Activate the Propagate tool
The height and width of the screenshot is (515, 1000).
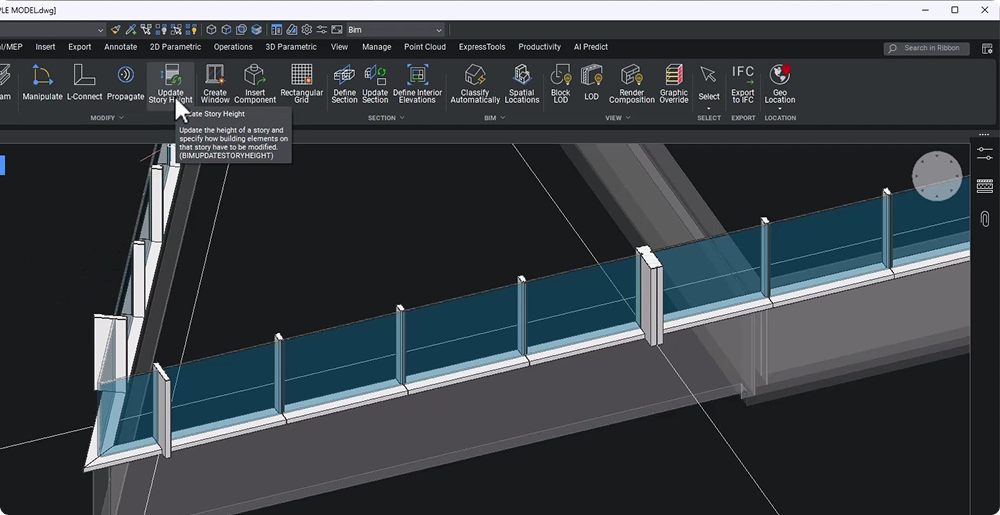click(125, 82)
